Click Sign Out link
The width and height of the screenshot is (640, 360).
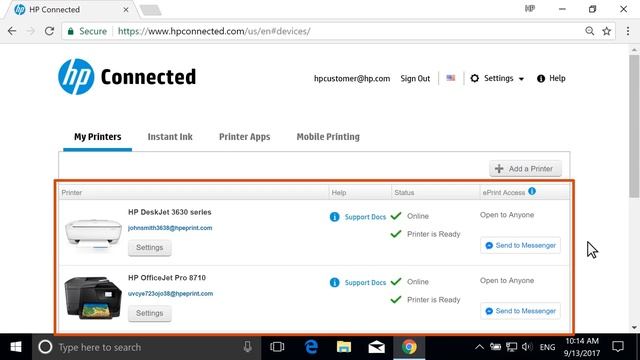[x=415, y=78]
